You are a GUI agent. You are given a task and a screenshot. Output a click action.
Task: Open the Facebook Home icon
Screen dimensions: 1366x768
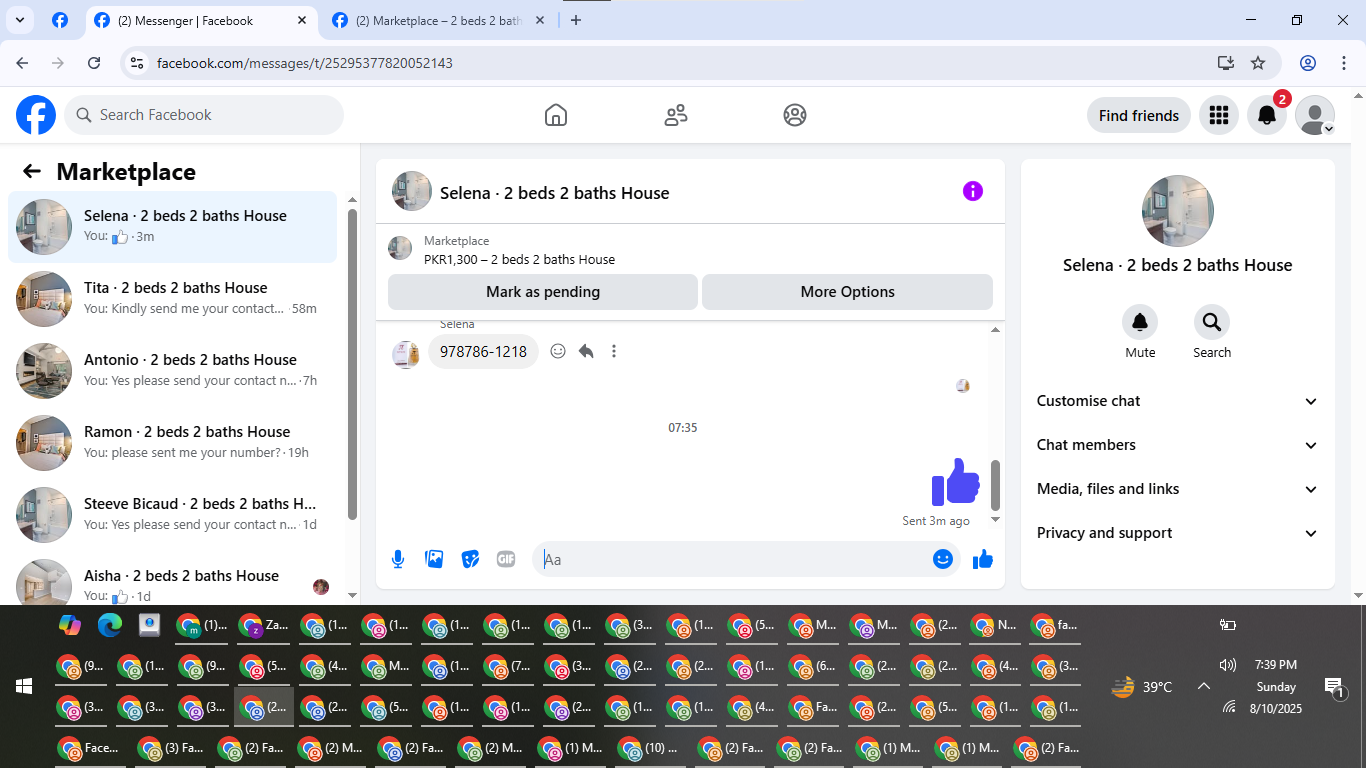[556, 115]
